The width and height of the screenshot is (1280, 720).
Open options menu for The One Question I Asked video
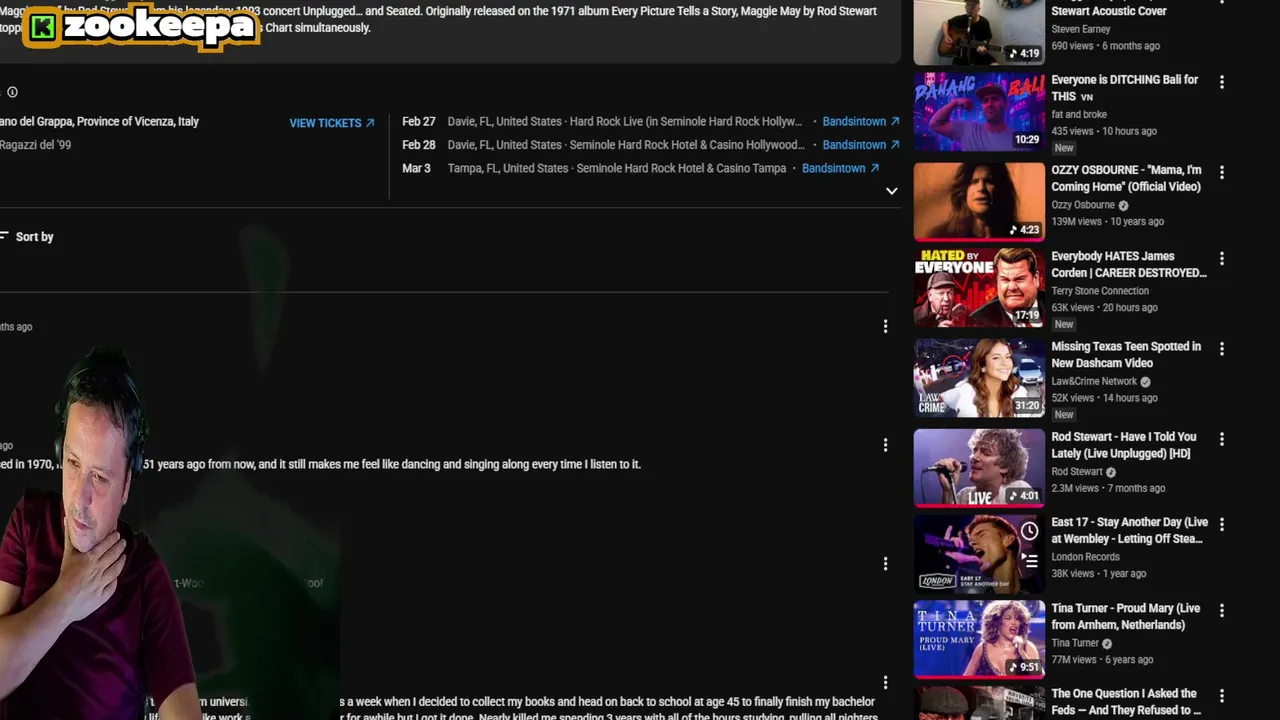tap(1221, 696)
